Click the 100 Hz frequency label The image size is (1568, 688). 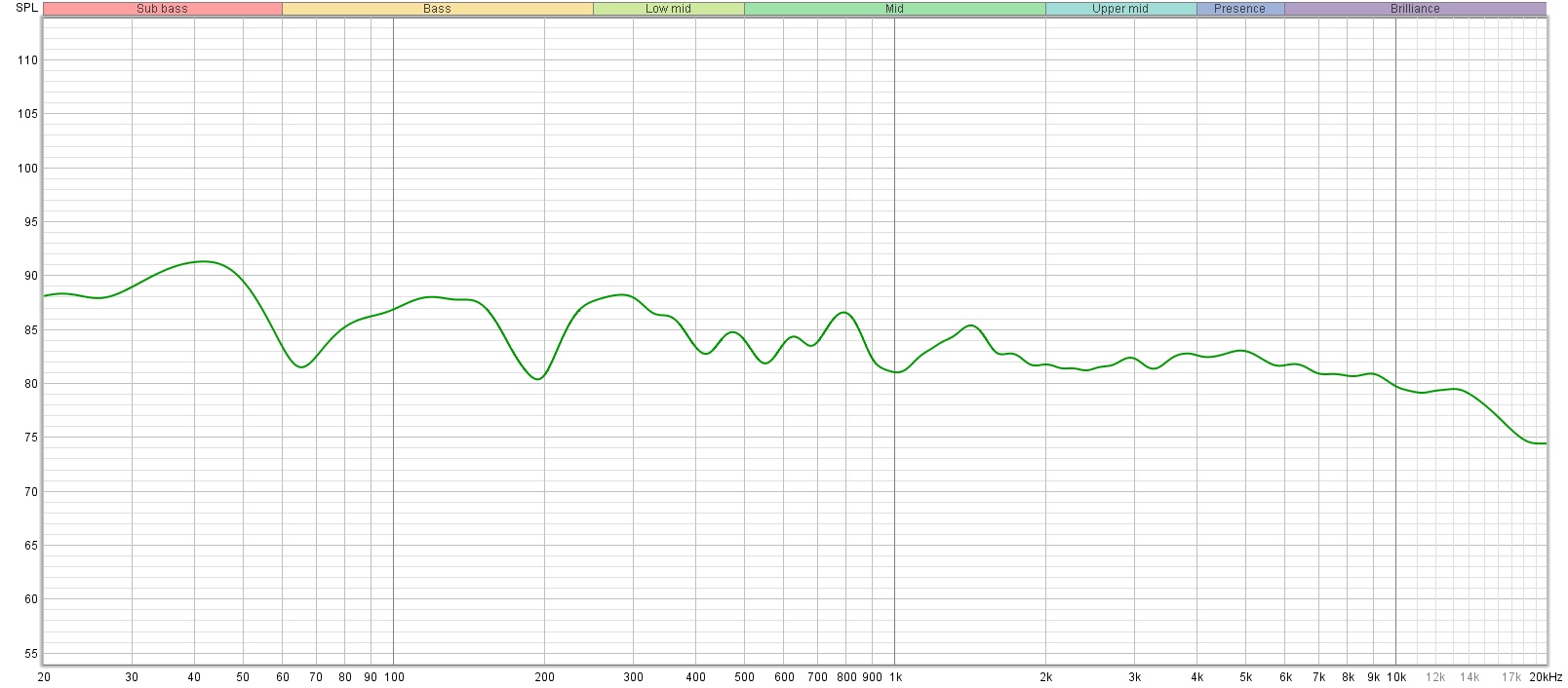pyautogui.click(x=394, y=677)
